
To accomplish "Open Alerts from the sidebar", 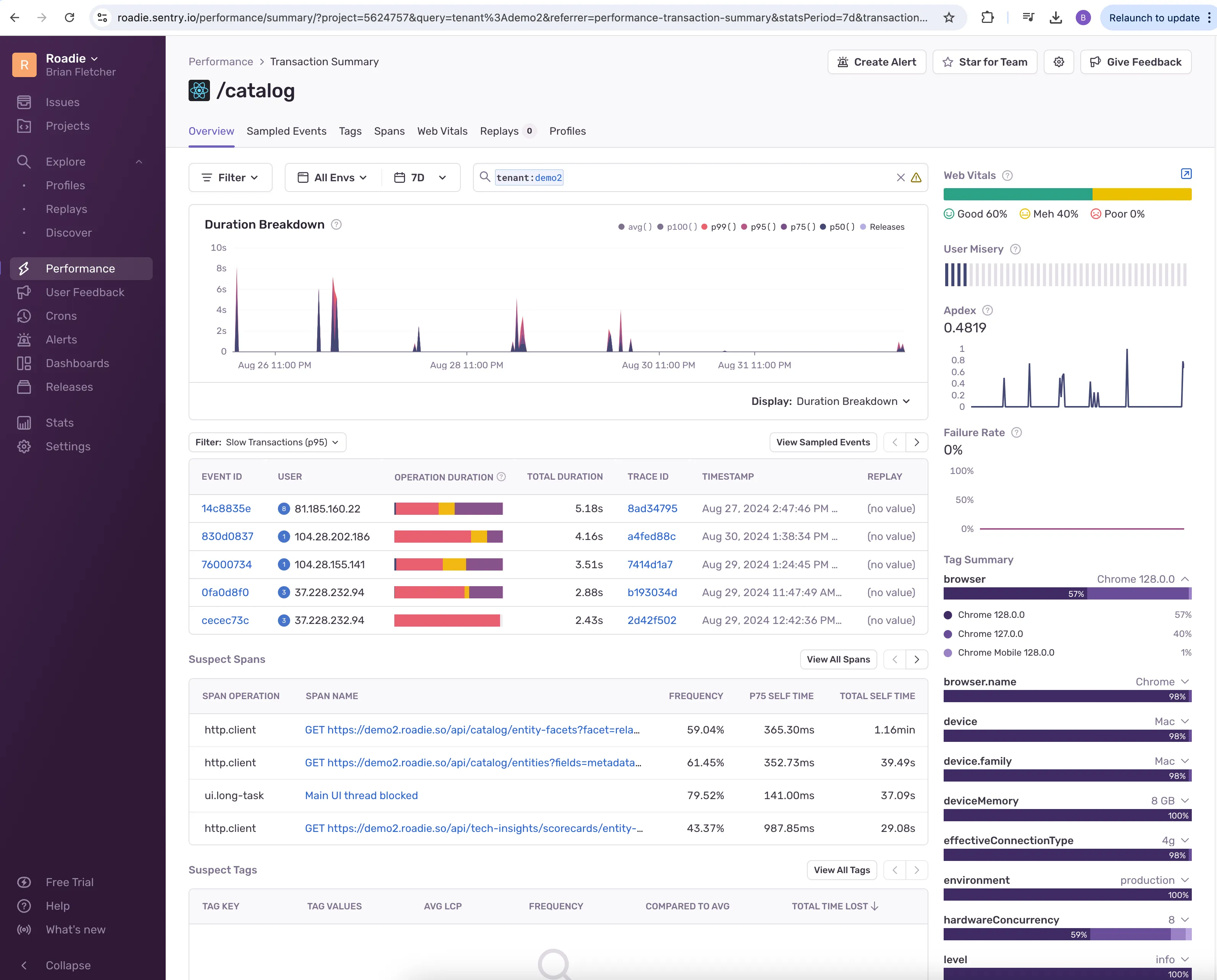I will pyautogui.click(x=24, y=339).
